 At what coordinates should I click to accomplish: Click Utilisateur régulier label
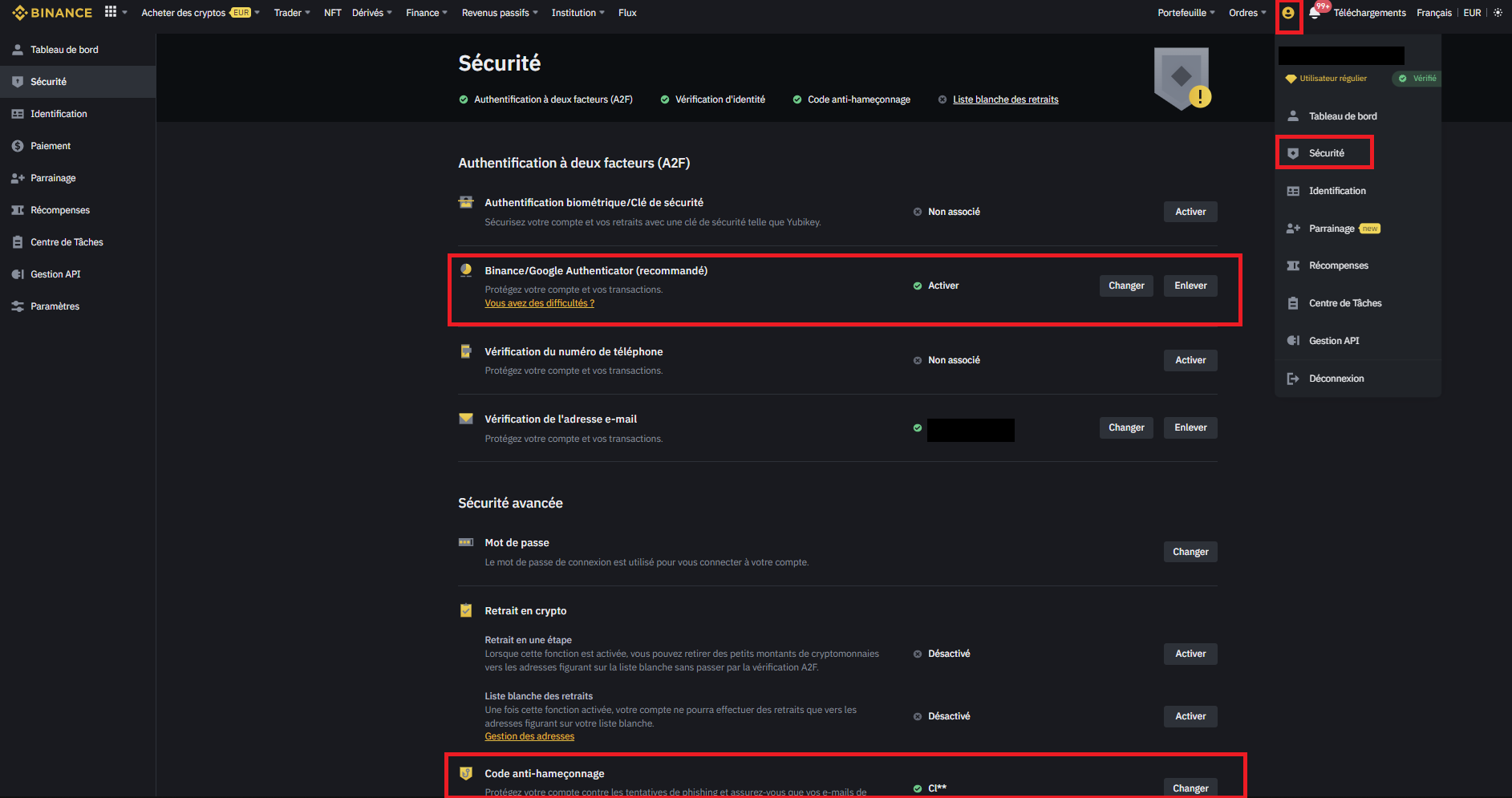[1333, 79]
